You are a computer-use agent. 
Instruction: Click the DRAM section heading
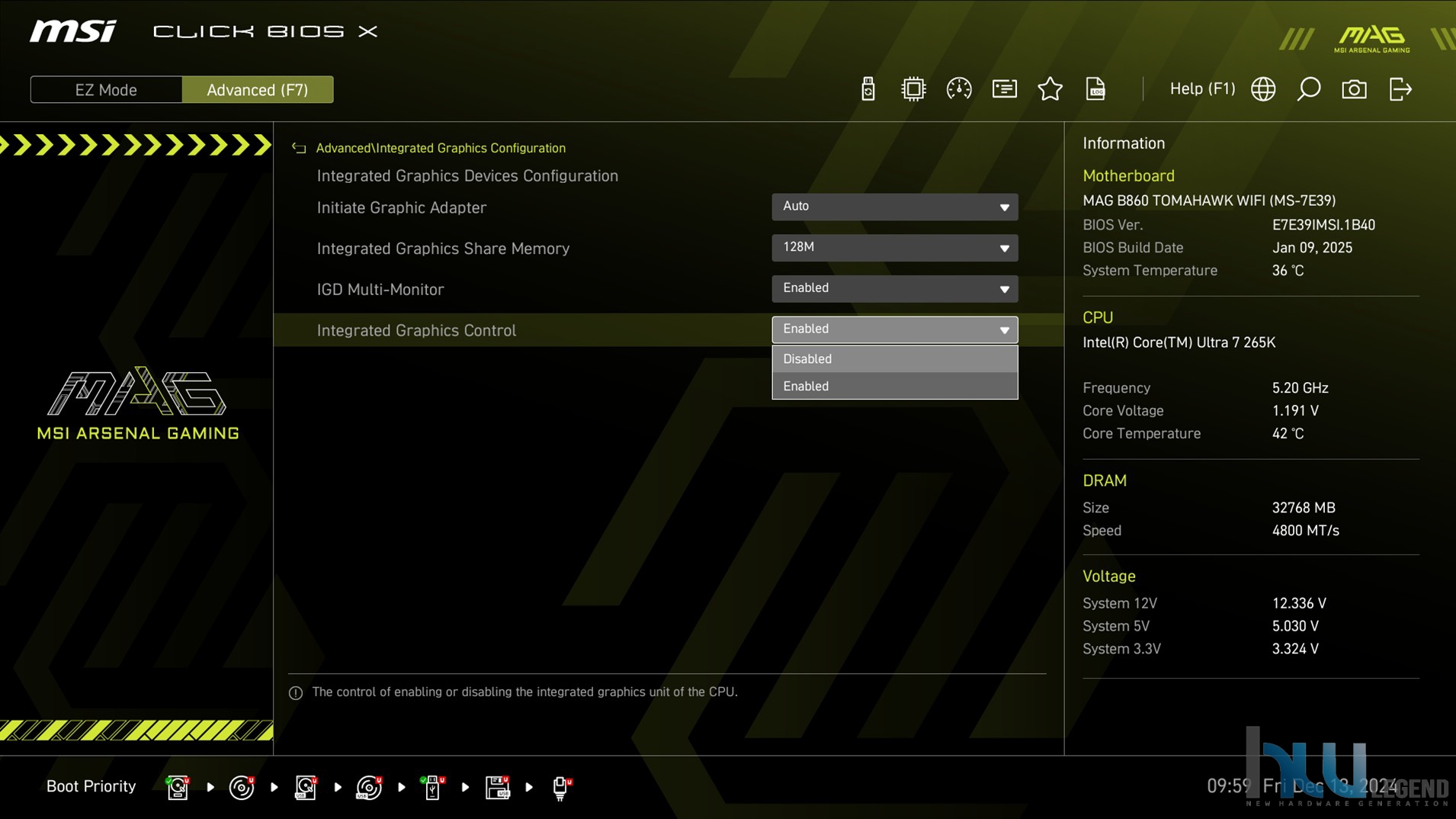click(x=1105, y=480)
